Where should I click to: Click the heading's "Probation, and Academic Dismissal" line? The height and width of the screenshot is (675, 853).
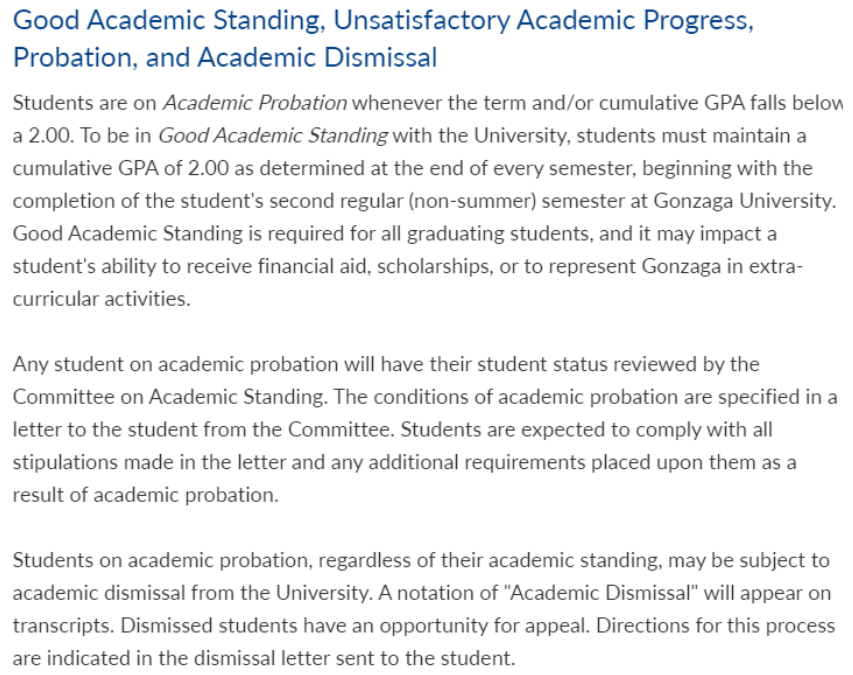coord(225,58)
